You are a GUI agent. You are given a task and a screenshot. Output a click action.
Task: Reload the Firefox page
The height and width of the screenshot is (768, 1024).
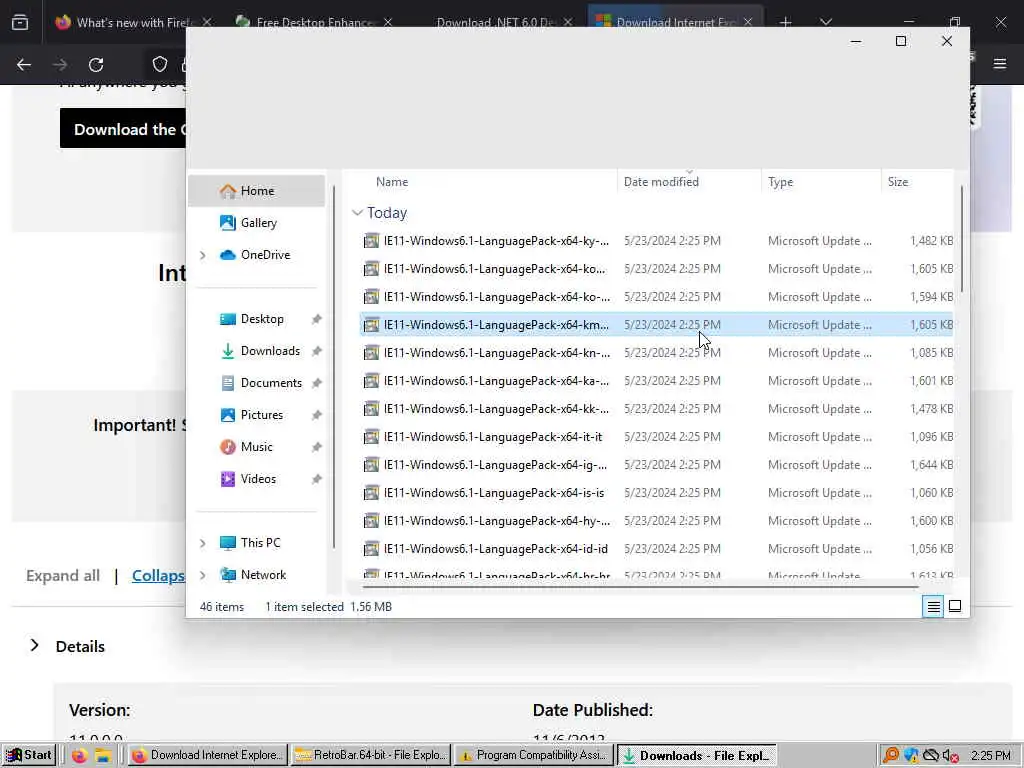click(96, 65)
